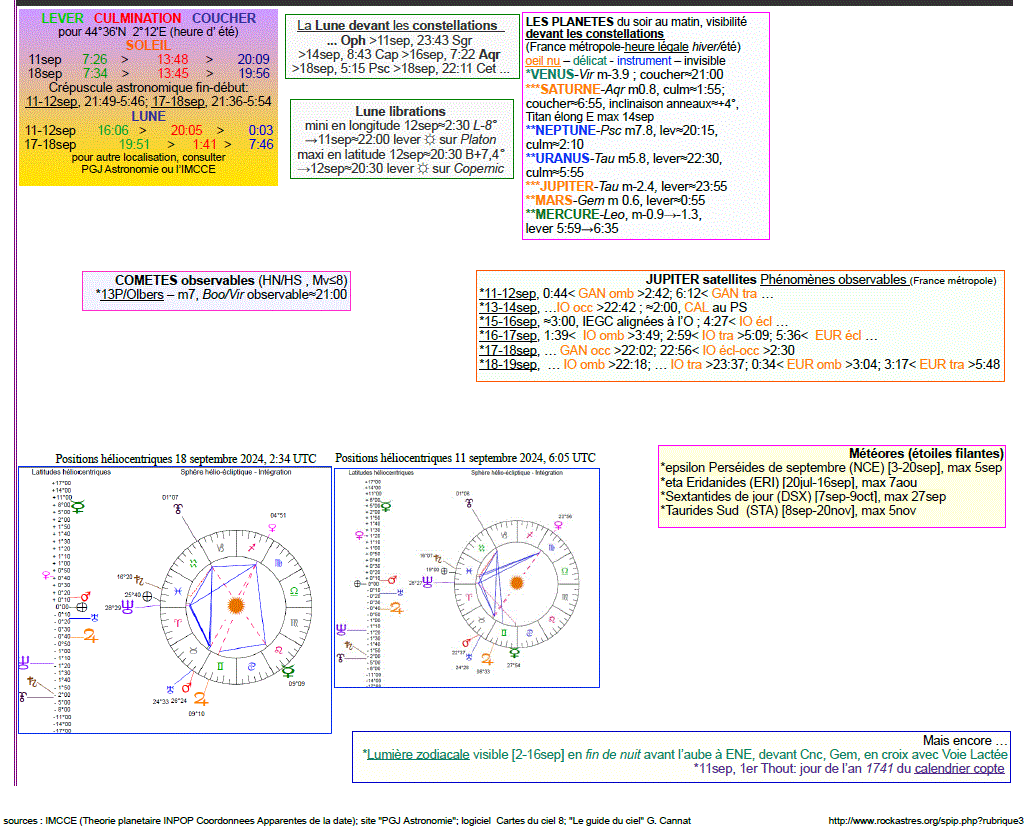Click the 'Mais encore …' heading
Viewport: 1034px width, 834px height.
tap(965, 740)
